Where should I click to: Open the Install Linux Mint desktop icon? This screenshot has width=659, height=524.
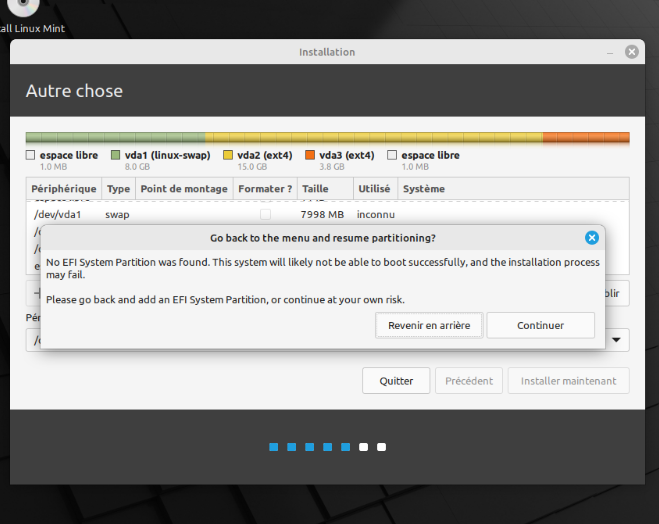click(x=32, y=17)
